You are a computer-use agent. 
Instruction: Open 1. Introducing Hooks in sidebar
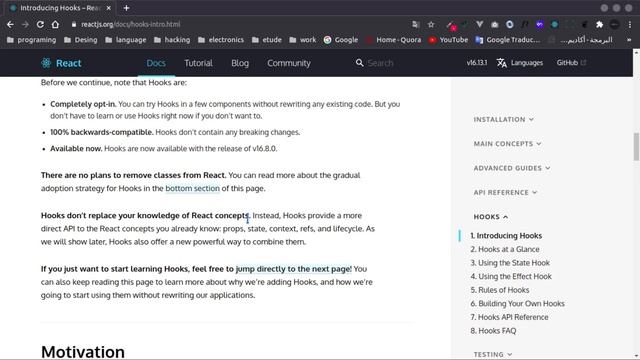(506, 236)
